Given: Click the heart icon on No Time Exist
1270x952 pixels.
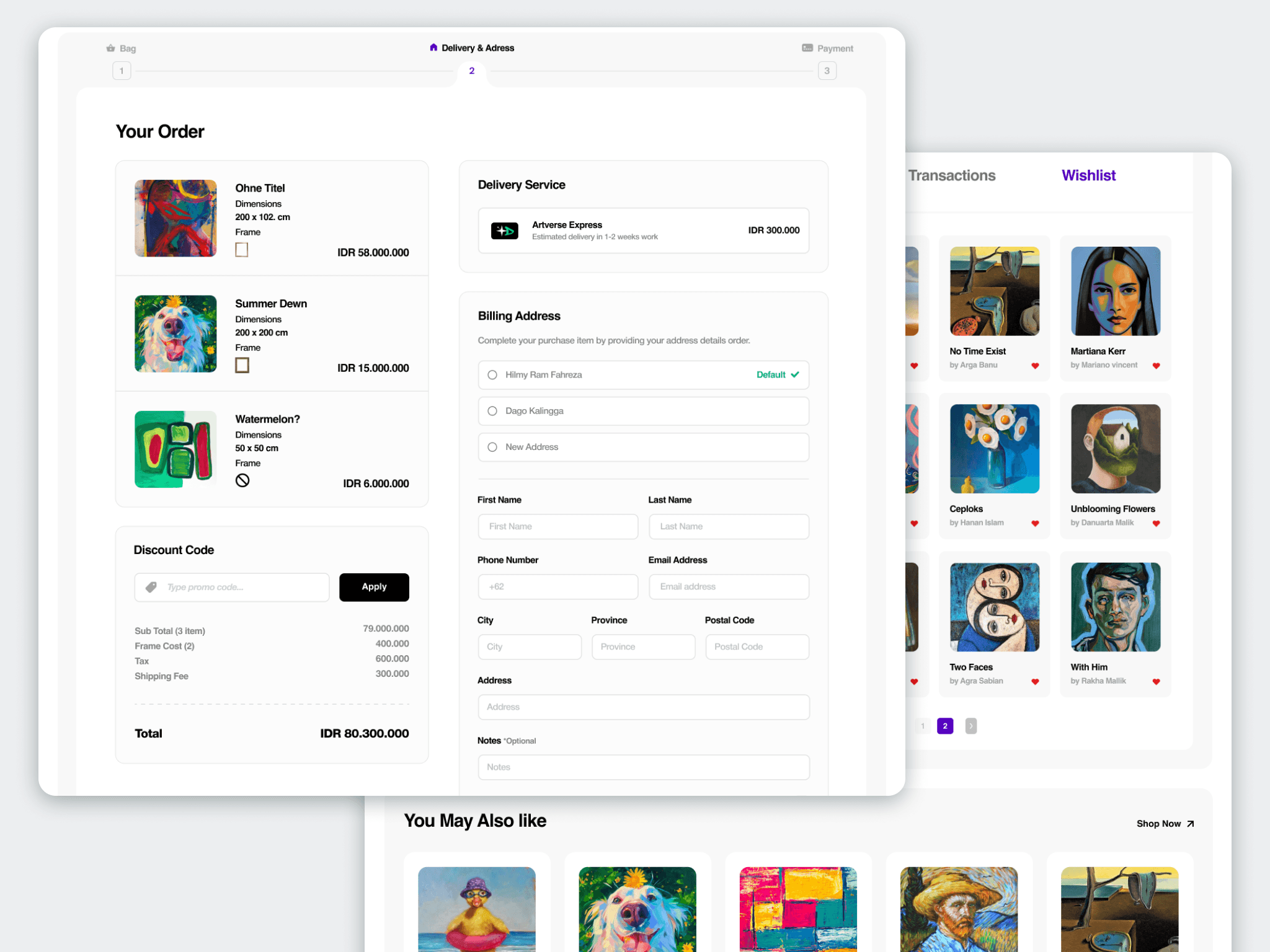Looking at the screenshot, I should click(1034, 366).
